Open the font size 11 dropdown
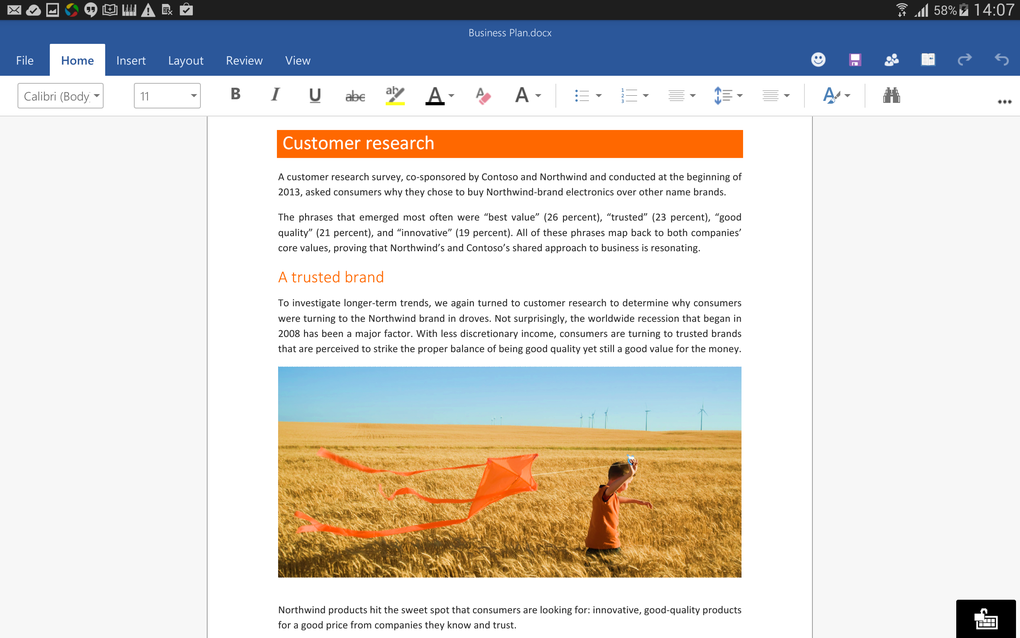 pos(167,95)
